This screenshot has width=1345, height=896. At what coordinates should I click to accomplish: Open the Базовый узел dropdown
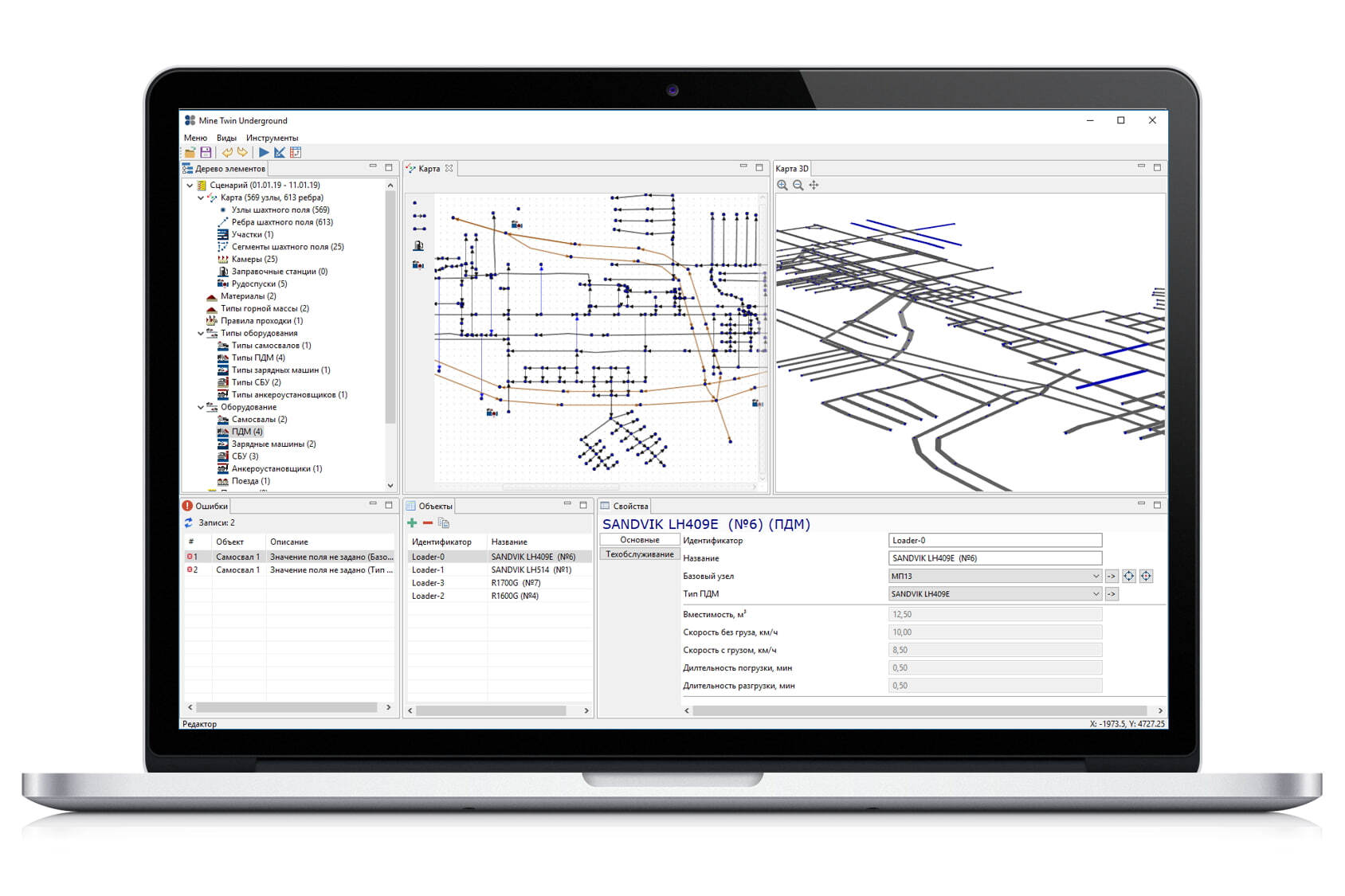tap(1096, 576)
